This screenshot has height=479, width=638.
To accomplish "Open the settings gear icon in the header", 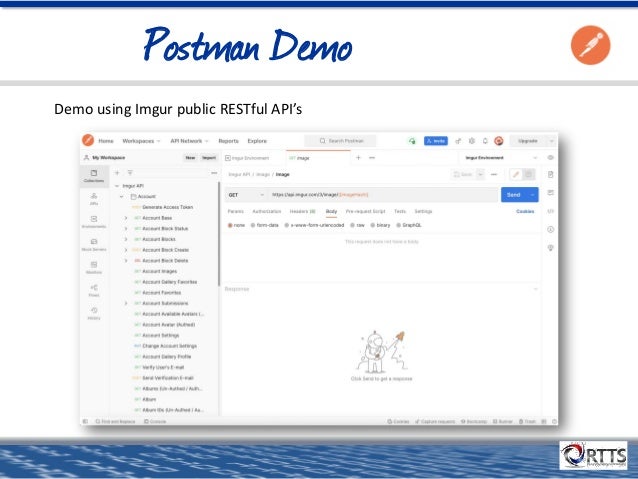I will point(472,141).
